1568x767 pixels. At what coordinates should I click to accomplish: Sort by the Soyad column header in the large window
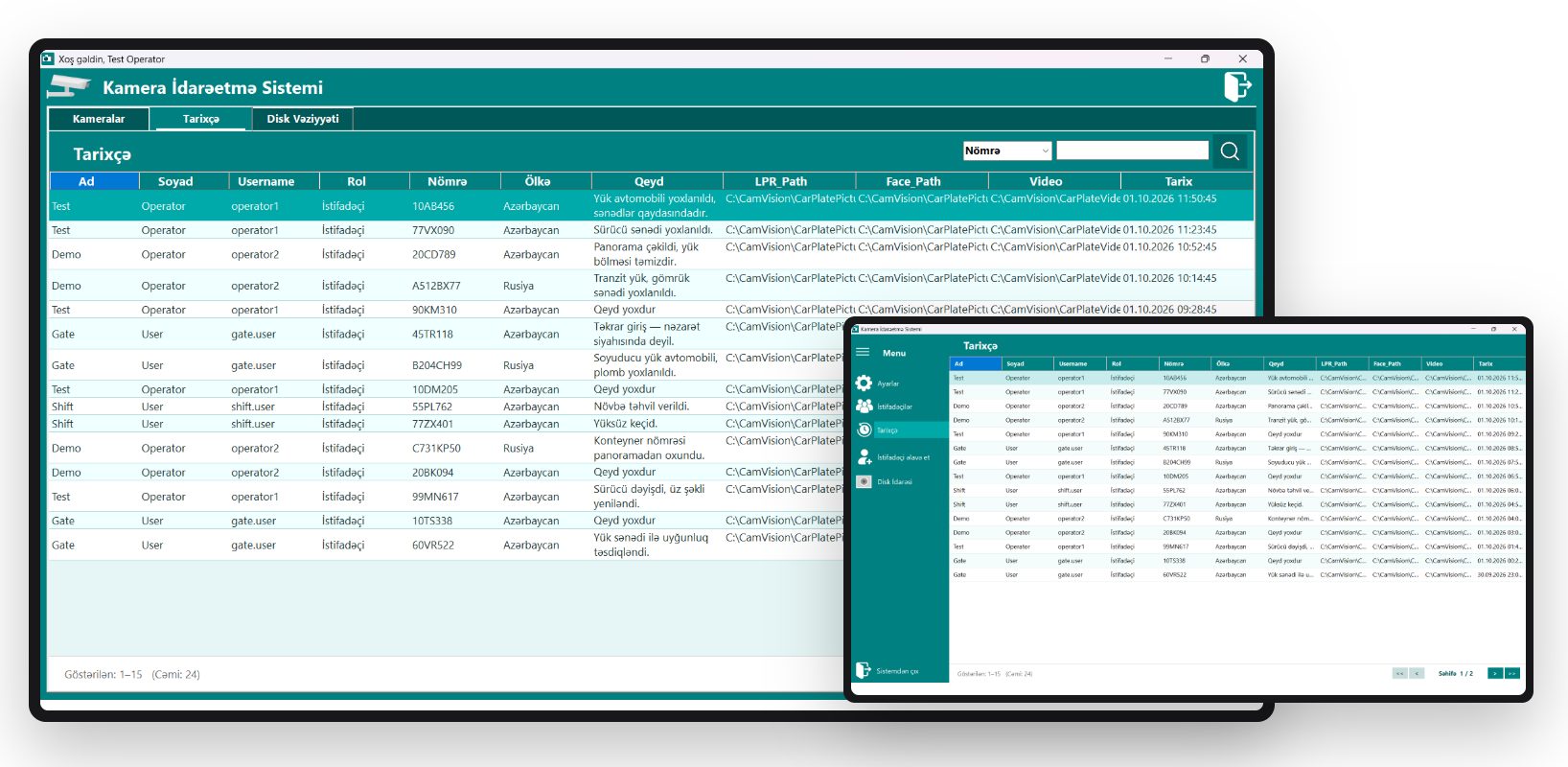(x=184, y=181)
